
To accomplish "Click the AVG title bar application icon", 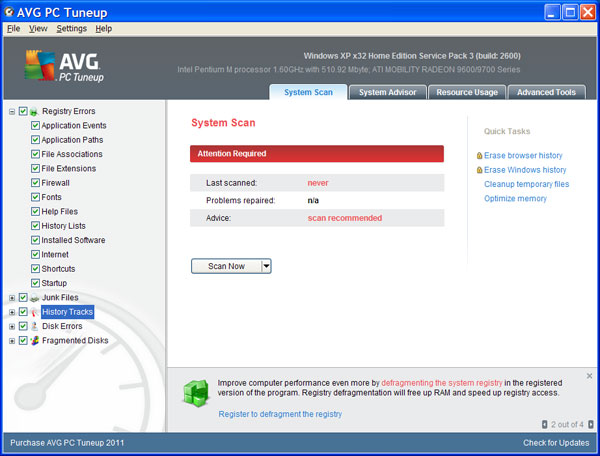I will pyautogui.click(x=9, y=12).
